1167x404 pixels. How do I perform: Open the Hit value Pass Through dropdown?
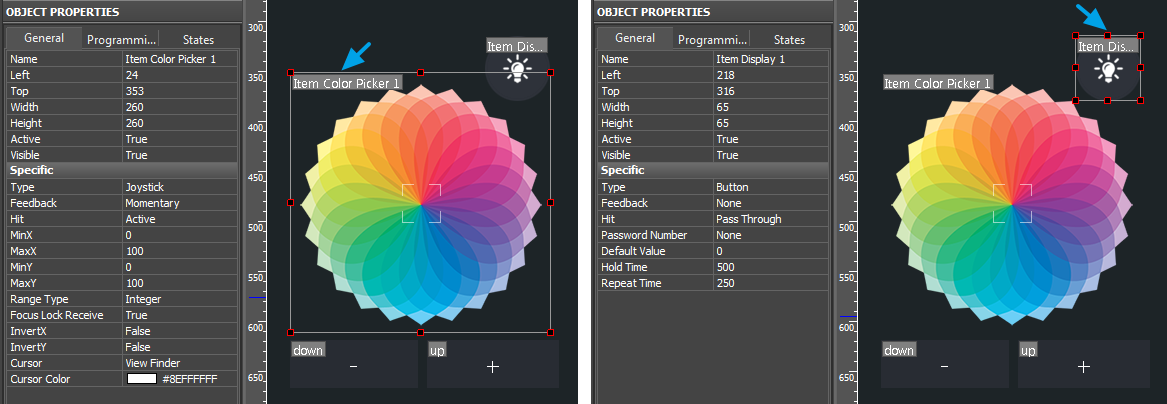tap(770, 219)
